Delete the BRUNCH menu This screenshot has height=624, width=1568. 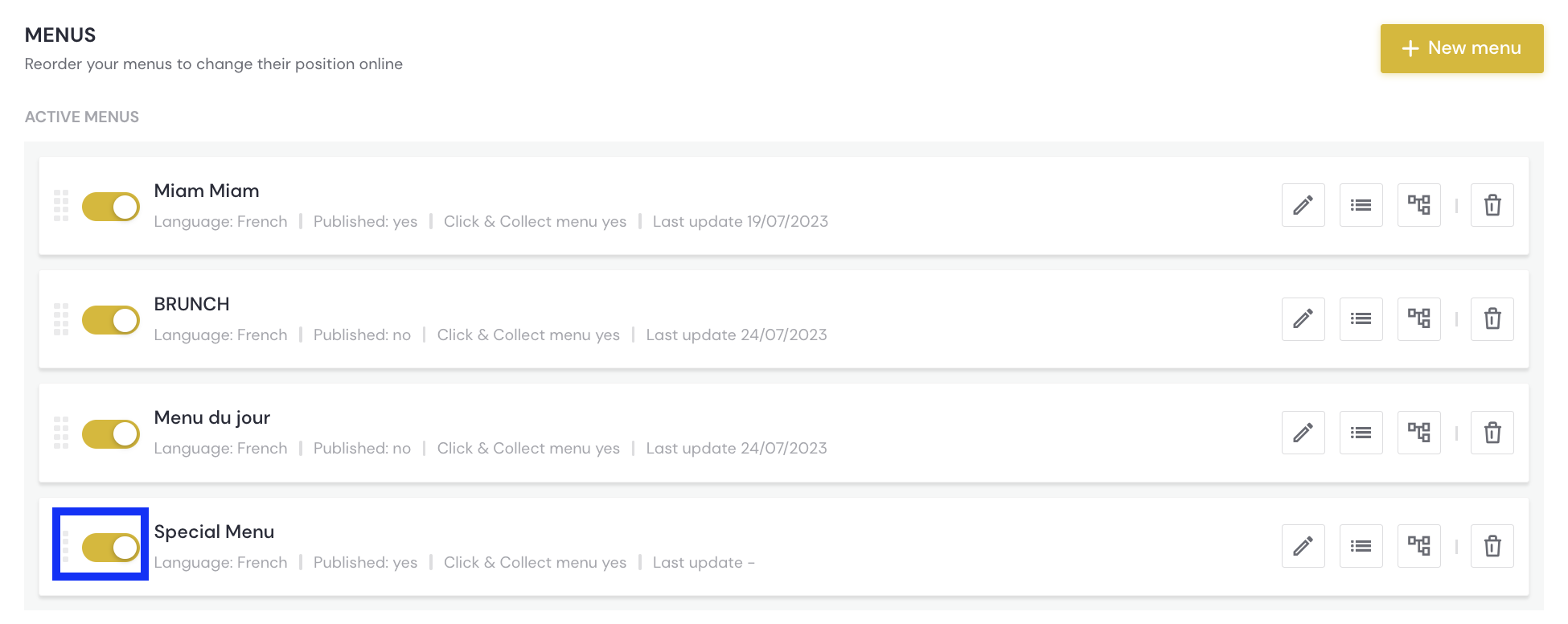point(1492,318)
